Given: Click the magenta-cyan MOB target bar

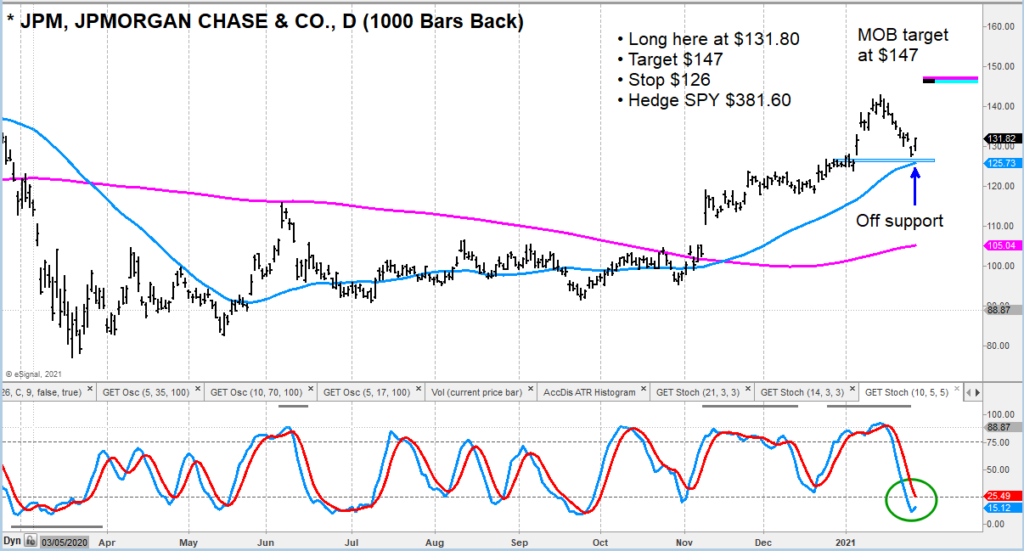Looking at the screenshot, I should point(950,80).
